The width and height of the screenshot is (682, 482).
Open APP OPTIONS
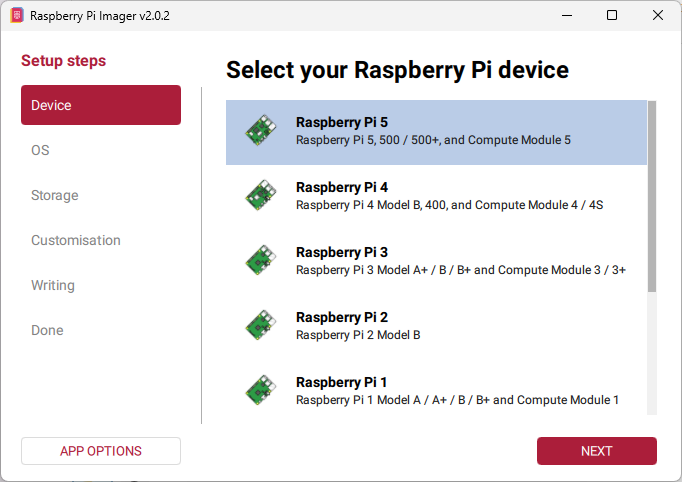tap(101, 451)
